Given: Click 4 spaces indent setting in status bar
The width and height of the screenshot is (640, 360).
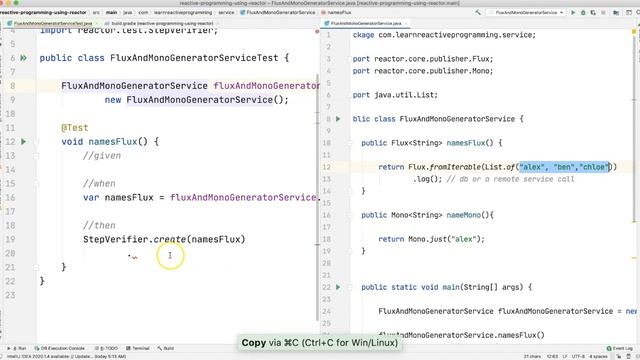Looking at the screenshot, I should tap(598, 356).
